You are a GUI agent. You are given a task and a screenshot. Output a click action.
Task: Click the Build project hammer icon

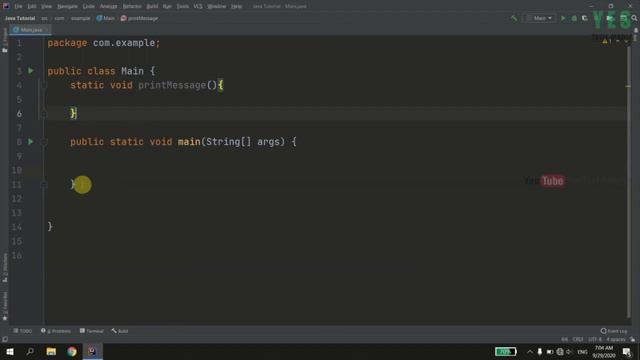point(514,18)
